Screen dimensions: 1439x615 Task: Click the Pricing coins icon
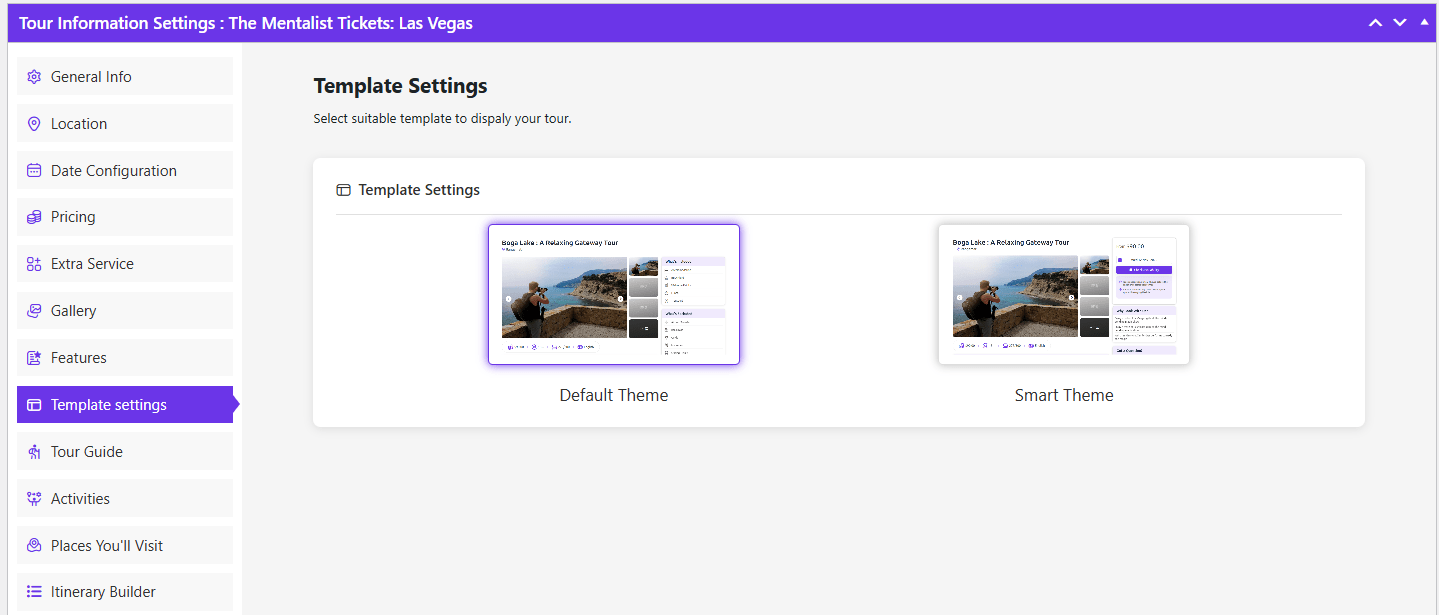click(x=34, y=217)
